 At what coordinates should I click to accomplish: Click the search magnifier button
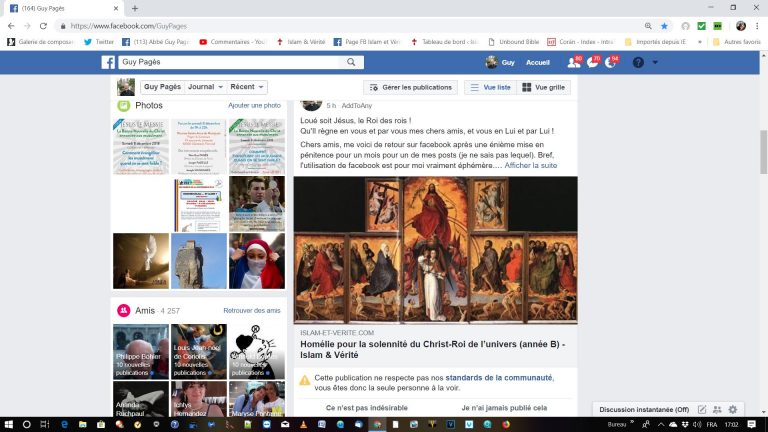click(351, 62)
